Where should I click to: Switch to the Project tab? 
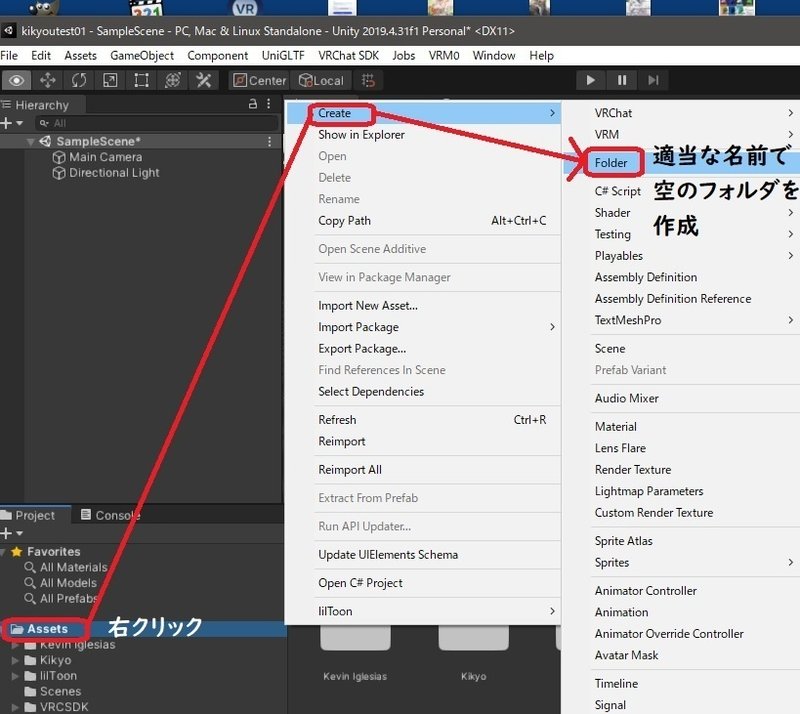(x=35, y=515)
